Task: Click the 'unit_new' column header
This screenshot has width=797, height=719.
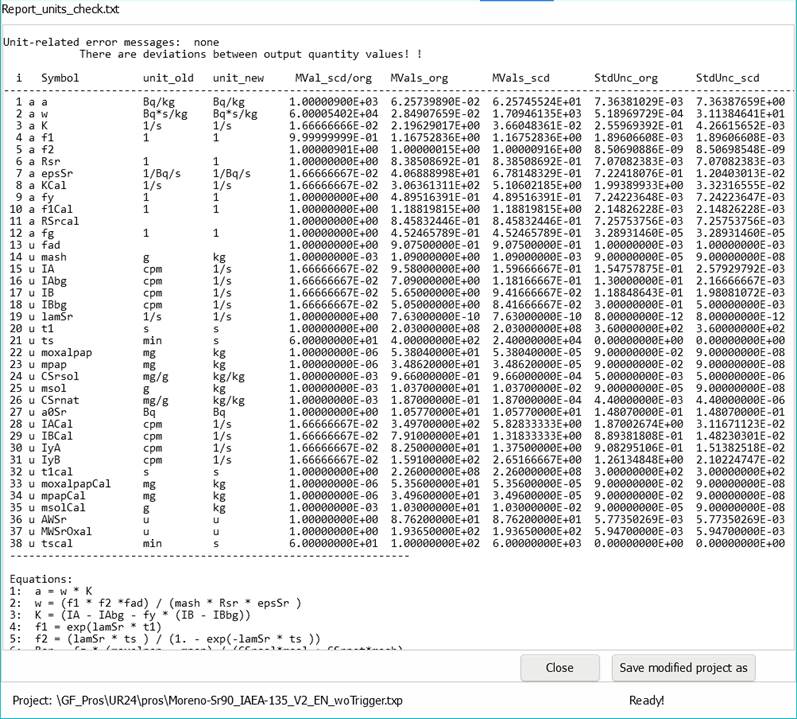Action: point(238,77)
